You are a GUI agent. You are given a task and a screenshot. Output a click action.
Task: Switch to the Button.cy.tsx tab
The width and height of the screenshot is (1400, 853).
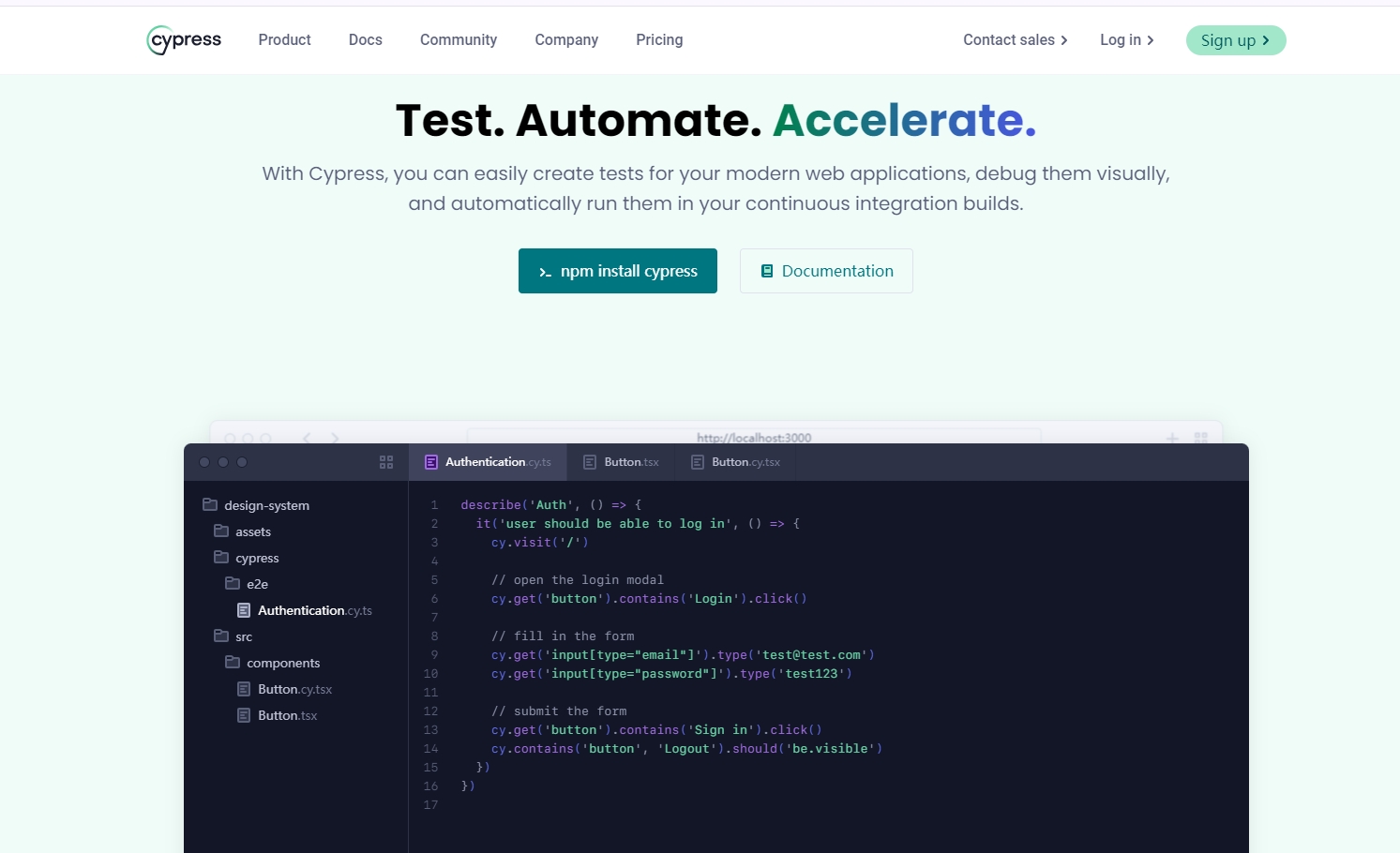click(735, 462)
